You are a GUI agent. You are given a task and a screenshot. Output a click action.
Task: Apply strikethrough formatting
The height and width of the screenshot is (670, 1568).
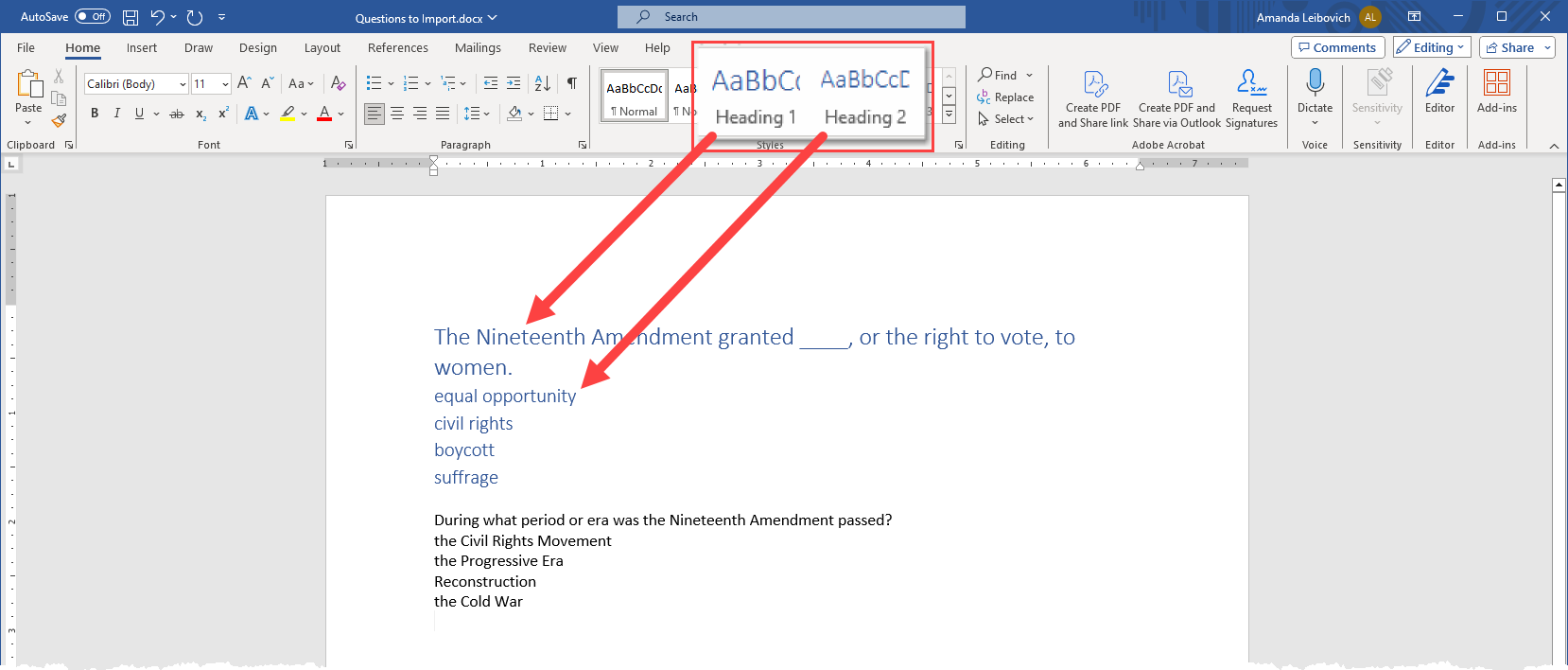click(177, 114)
